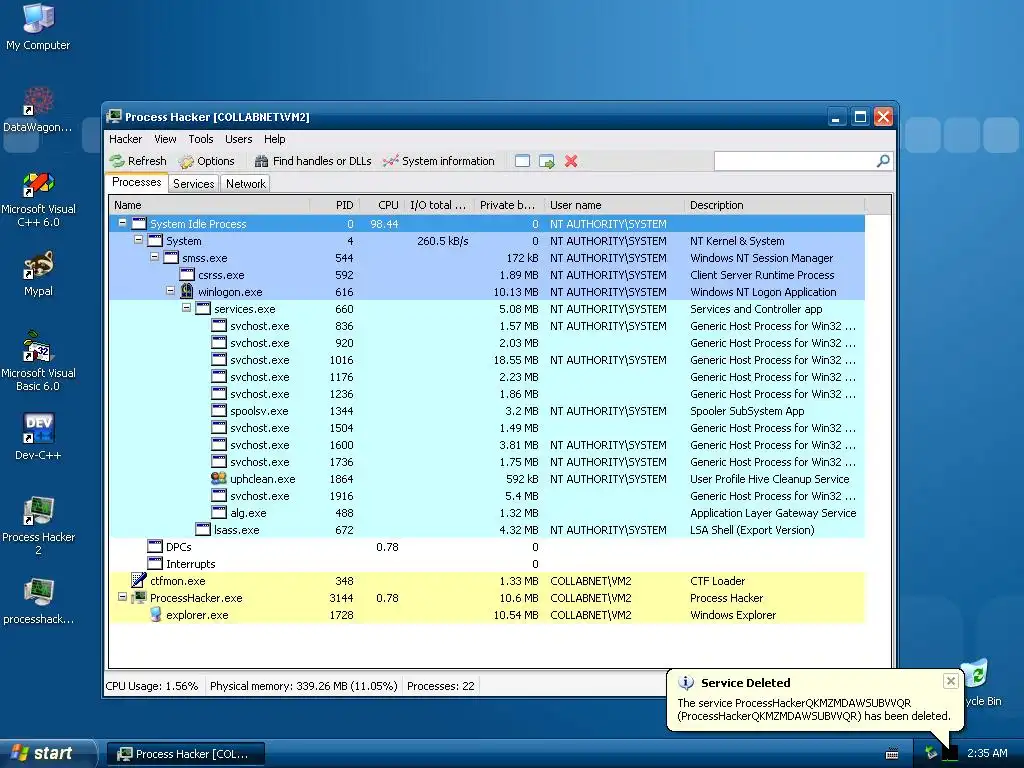Click the red X kill window icon

[571, 161]
